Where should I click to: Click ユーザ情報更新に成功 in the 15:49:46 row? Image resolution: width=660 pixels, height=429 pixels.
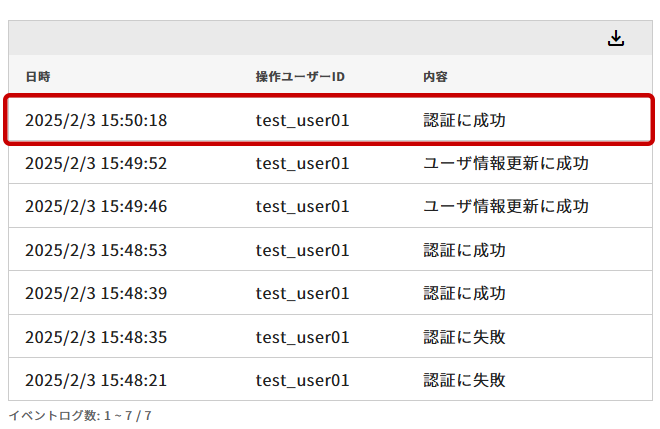(506, 206)
